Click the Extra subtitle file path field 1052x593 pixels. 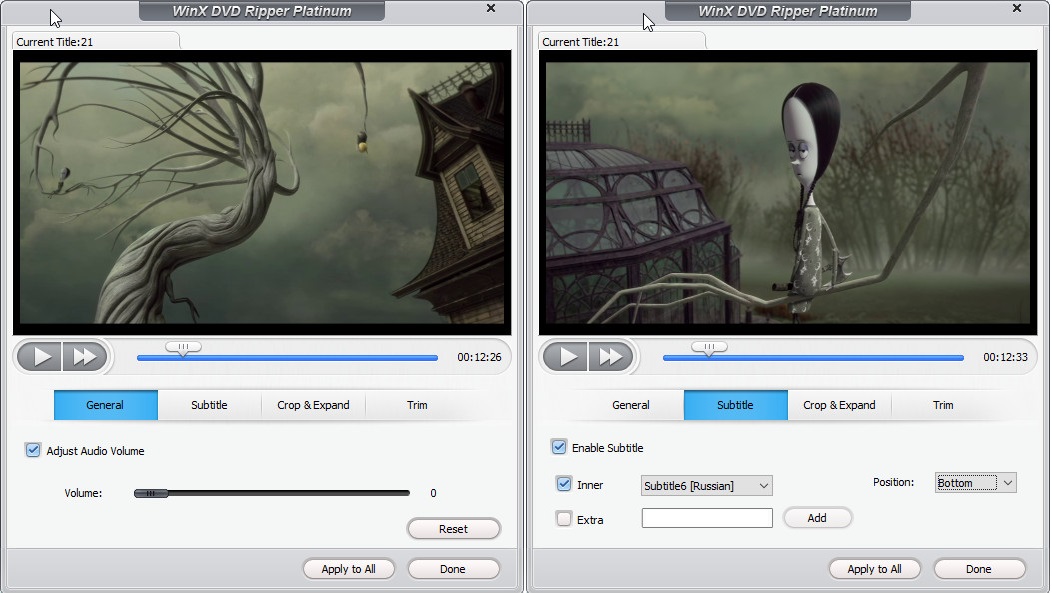tap(707, 518)
